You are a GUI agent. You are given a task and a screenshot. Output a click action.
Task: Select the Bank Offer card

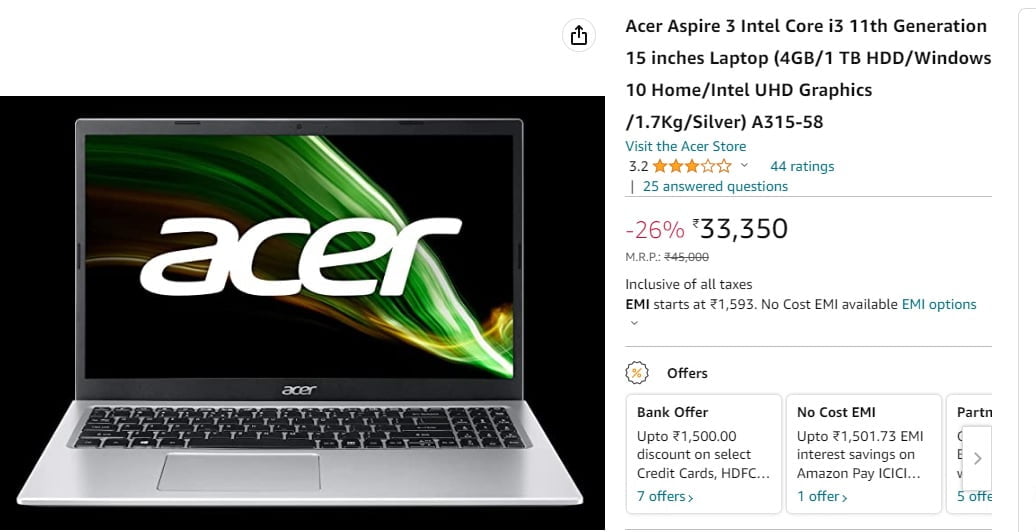tap(704, 454)
